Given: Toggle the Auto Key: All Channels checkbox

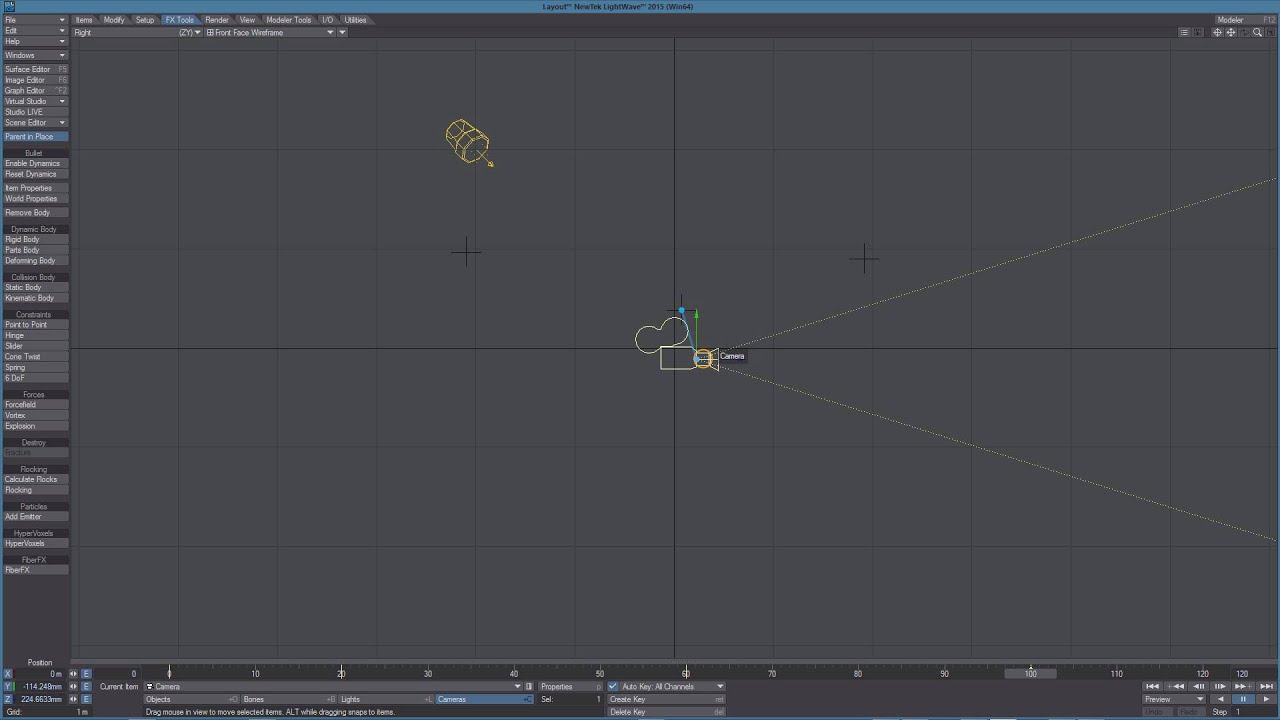Looking at the screenshot, I should tap(612, 686).
